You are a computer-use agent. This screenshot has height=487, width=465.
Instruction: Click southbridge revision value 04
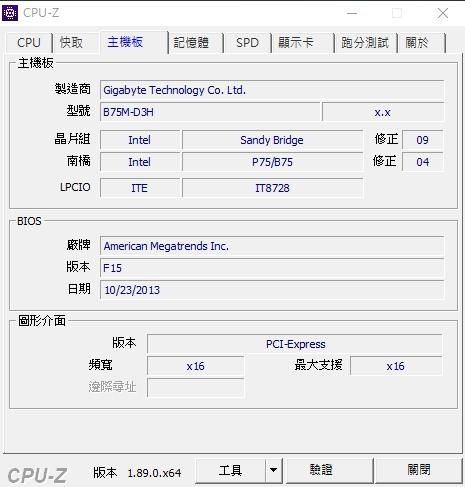click(x=423, y=162)
